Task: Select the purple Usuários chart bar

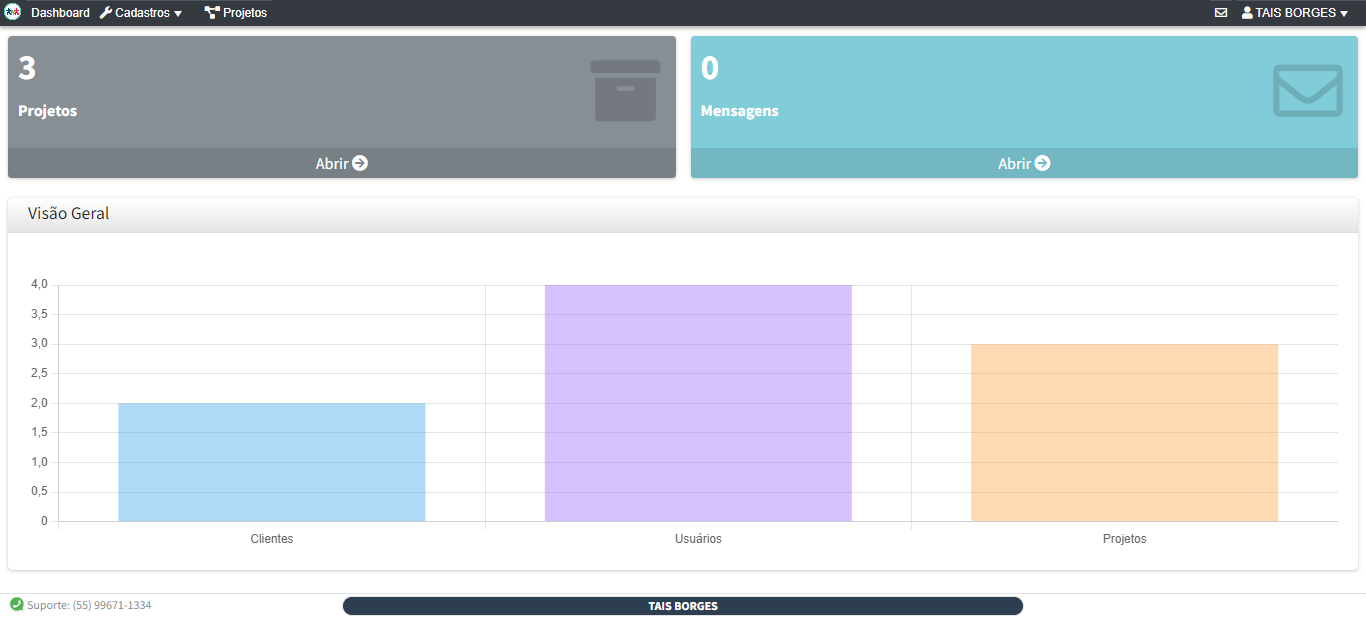Action: click(x=698, y=403)
